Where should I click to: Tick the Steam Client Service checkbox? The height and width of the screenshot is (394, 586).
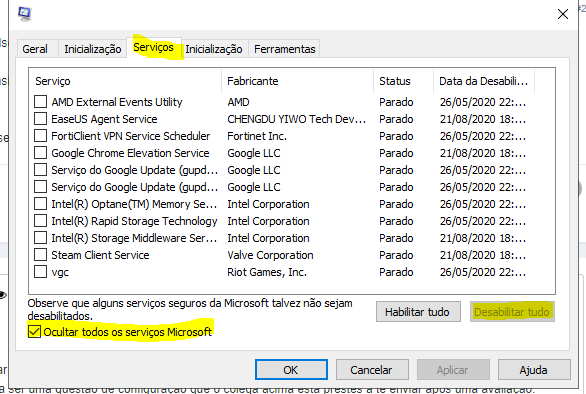click(x=40, y=255)
